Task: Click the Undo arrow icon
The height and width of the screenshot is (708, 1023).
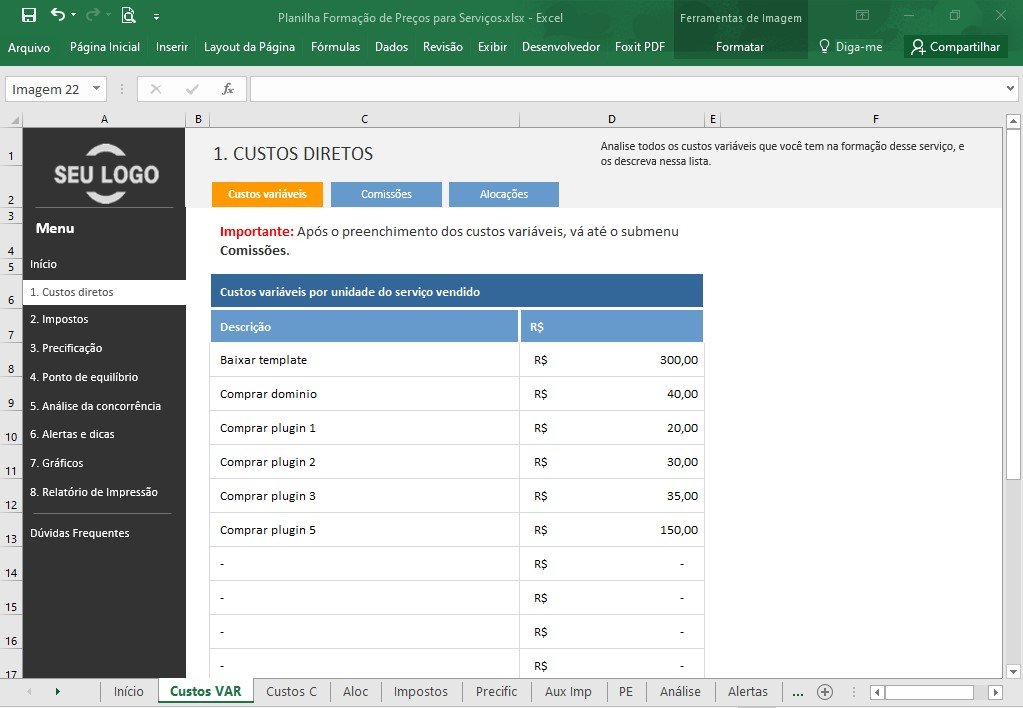Action: (x=57, y=14)
